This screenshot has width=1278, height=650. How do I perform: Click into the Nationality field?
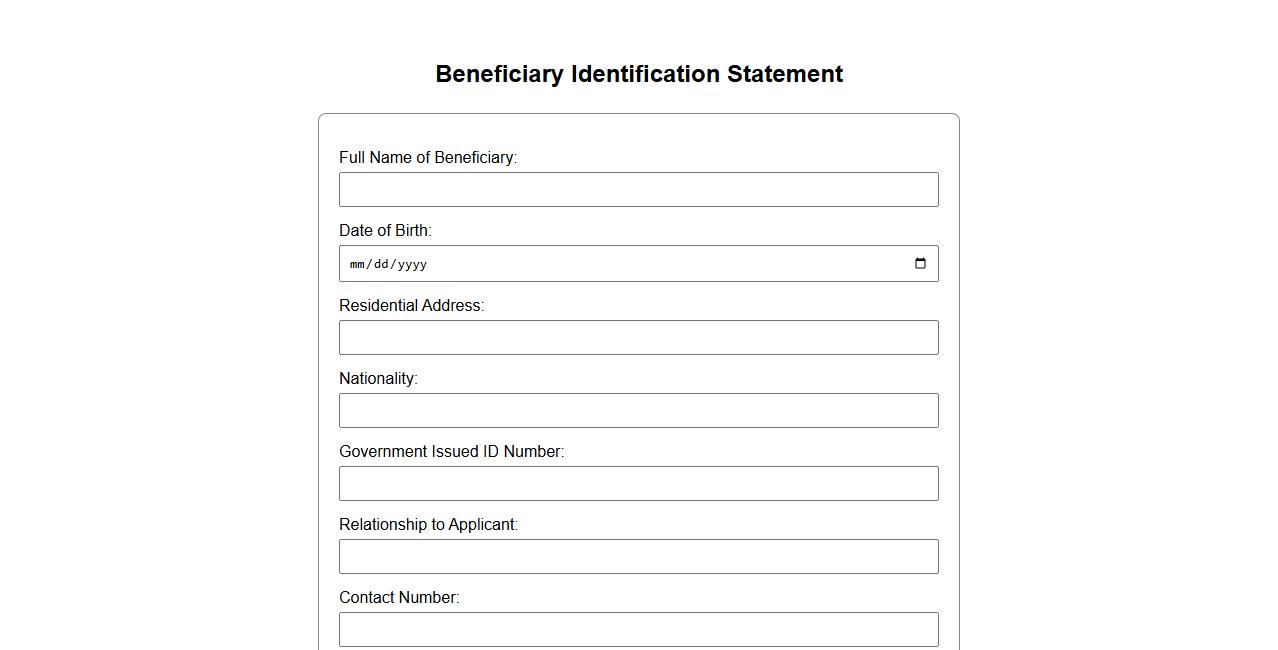638,411
